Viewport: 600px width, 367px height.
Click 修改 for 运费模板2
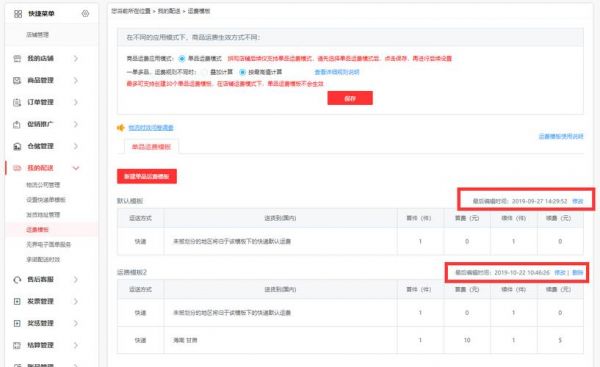click(560, 272)
